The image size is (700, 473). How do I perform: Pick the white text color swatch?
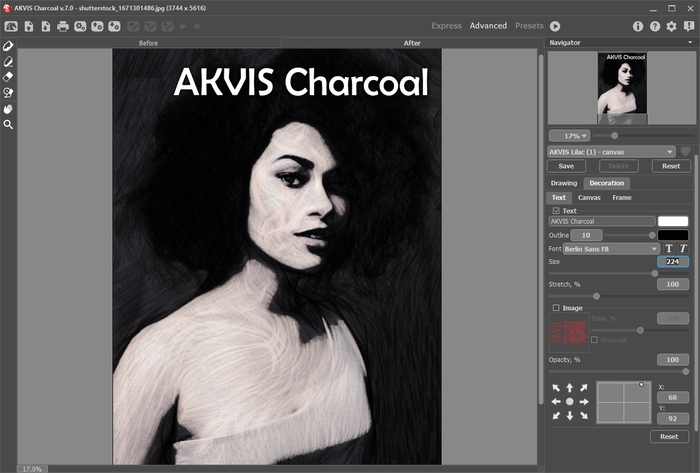[x=673, y=221]
